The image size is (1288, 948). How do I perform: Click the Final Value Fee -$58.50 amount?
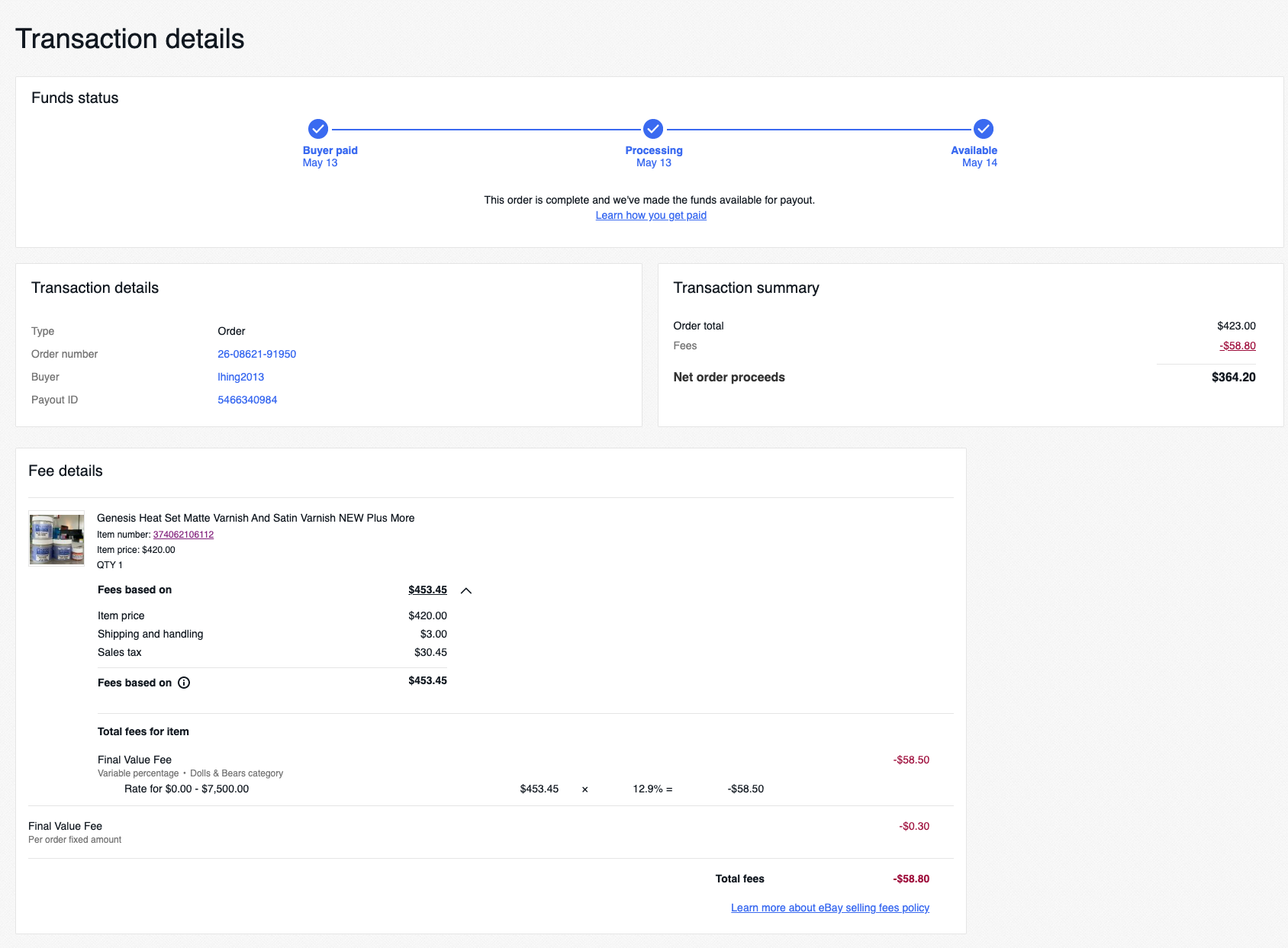coord(911,760)
